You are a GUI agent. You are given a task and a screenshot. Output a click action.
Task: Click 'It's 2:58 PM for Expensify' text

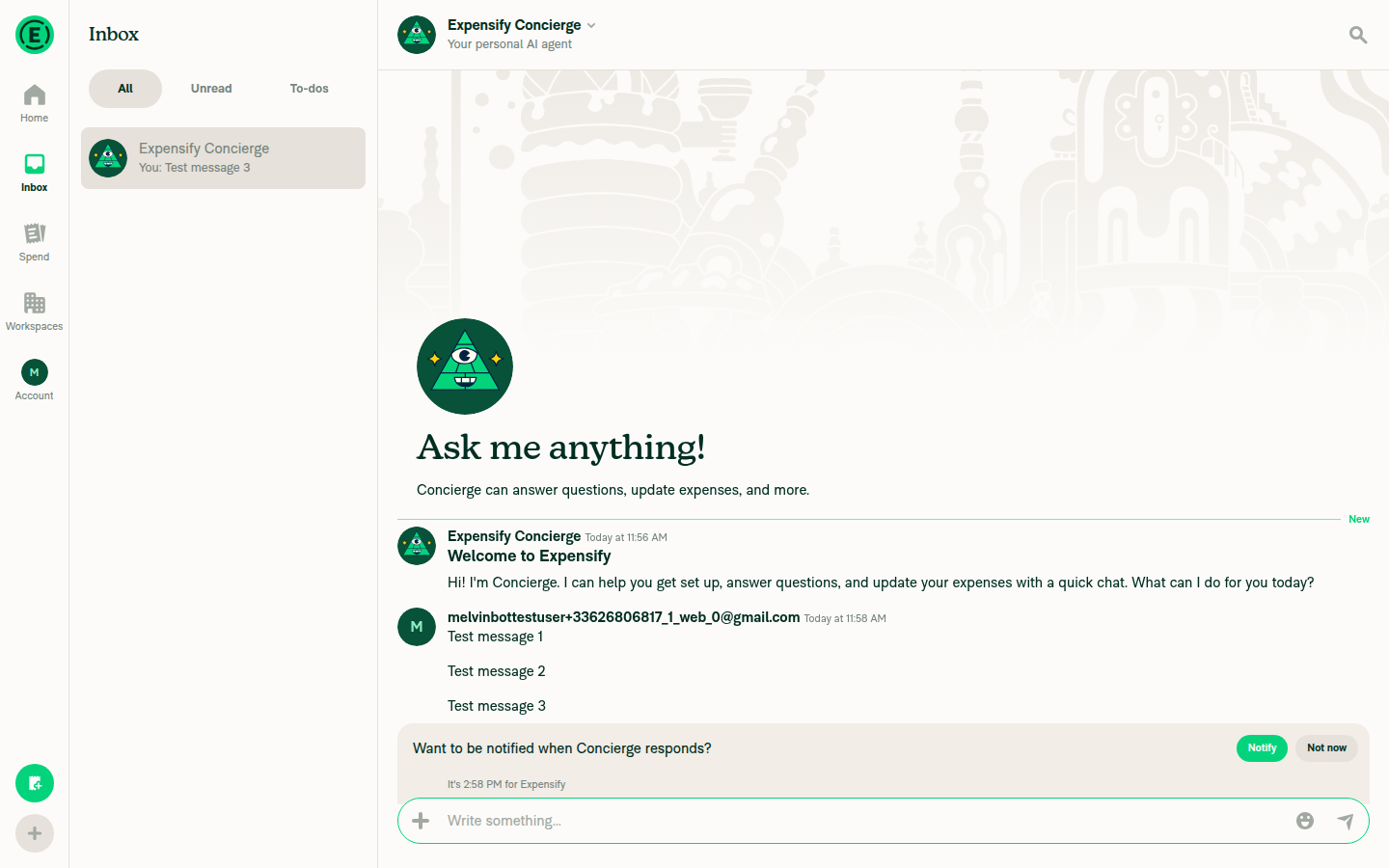[x=506, y=784]
